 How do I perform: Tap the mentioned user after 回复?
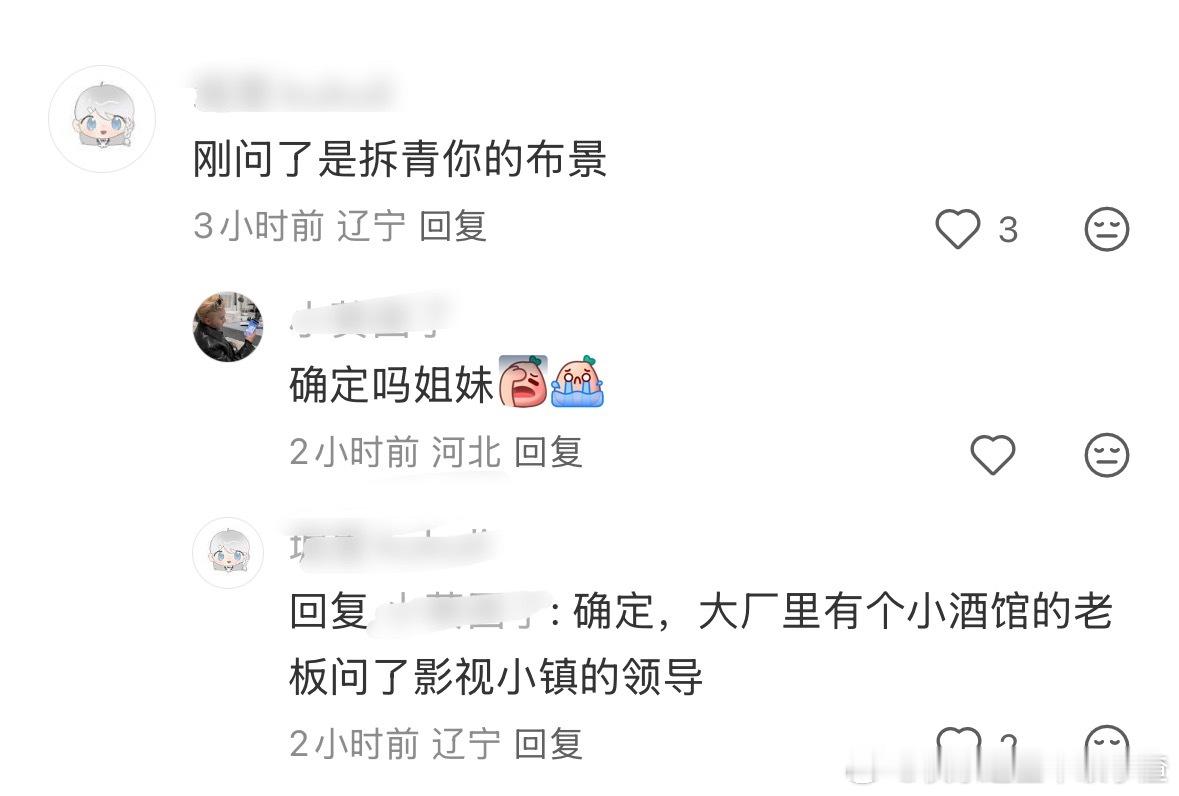tap(459, 610)
